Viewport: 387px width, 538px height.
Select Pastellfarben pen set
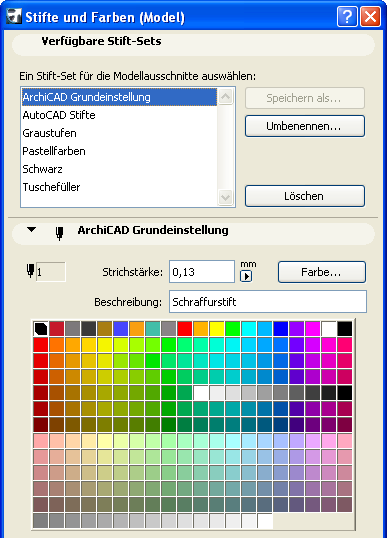119,151
